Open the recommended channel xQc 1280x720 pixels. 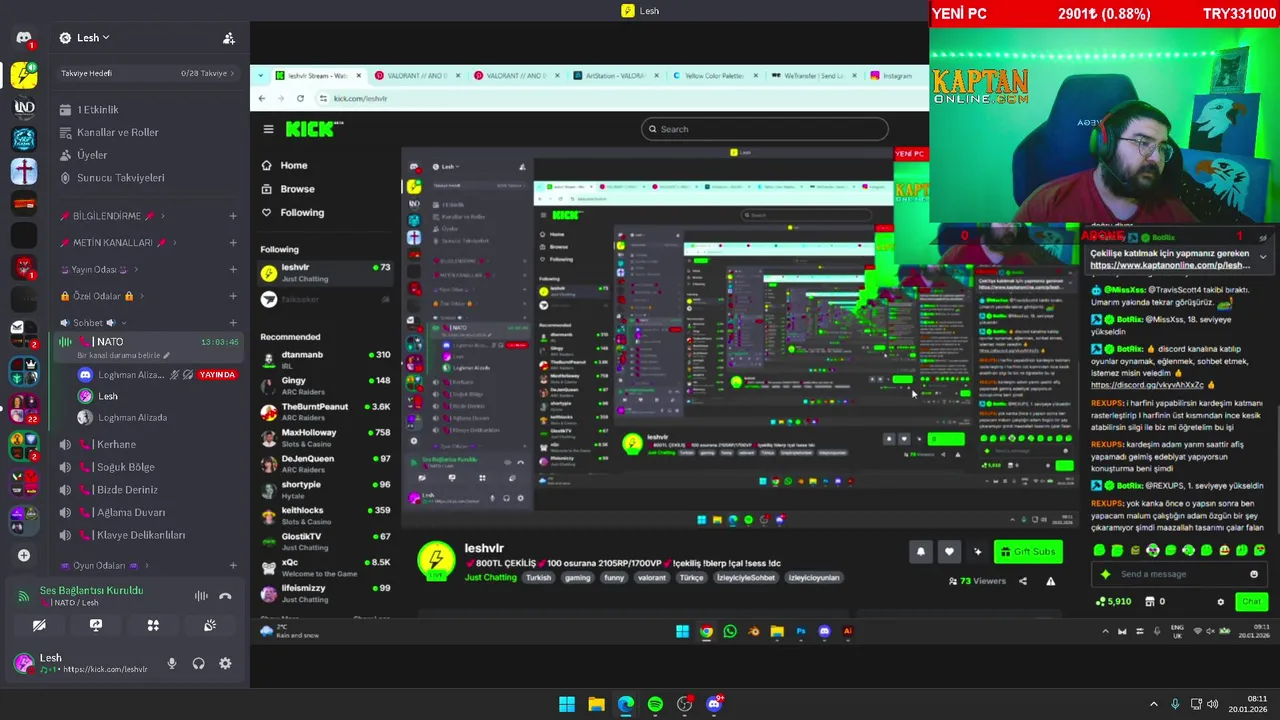coord(325,567)
